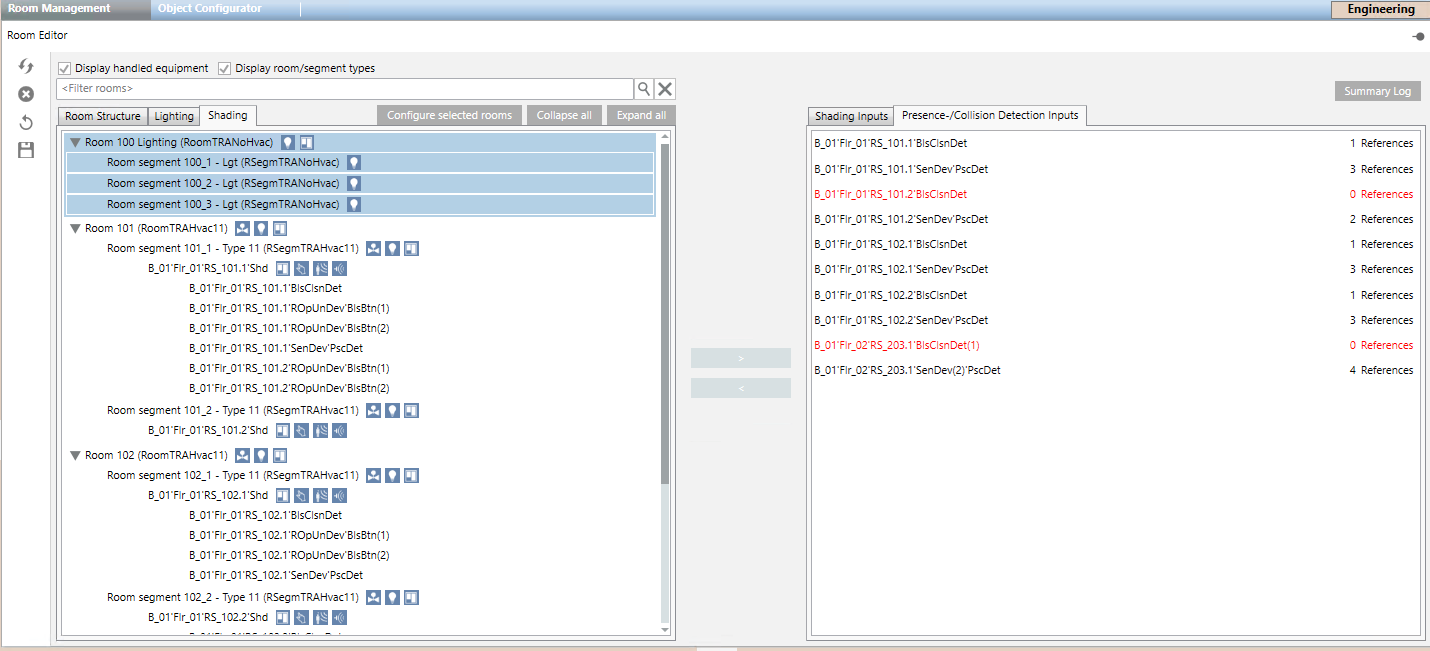Toggle the Display handled equipment checkbox
Image resolution: width=1430 pixels, height=651 pixels.
[x=65, y=69]
